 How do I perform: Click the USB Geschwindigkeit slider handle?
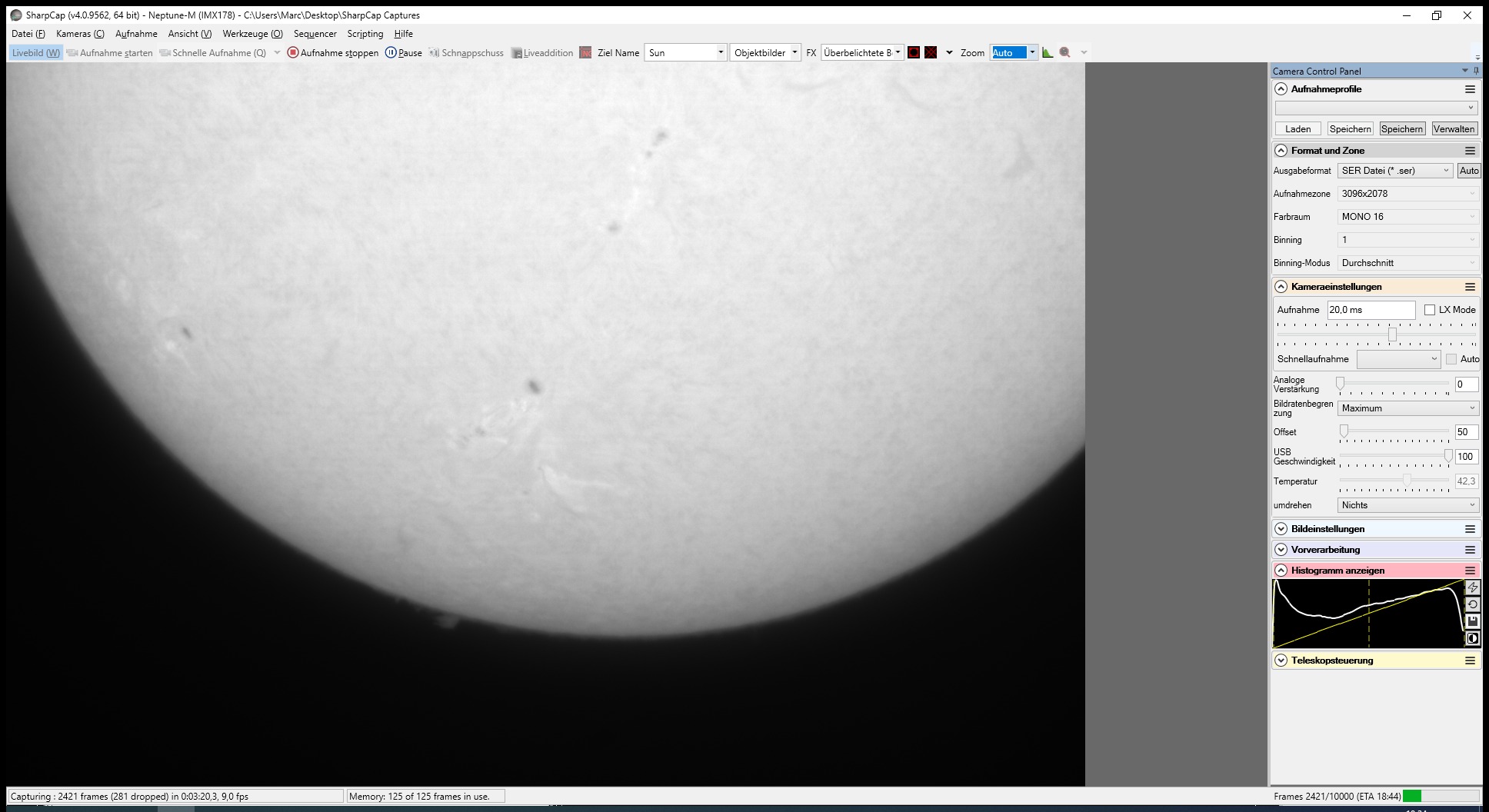tap(1448, 457)
